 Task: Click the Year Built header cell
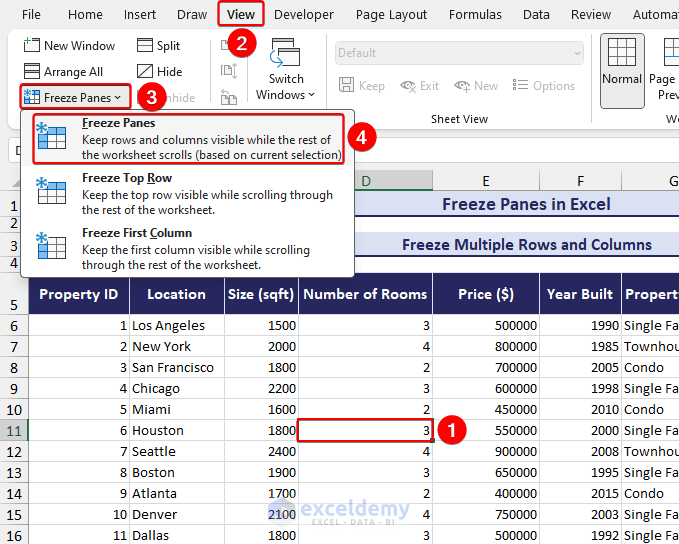pos(580,294)
